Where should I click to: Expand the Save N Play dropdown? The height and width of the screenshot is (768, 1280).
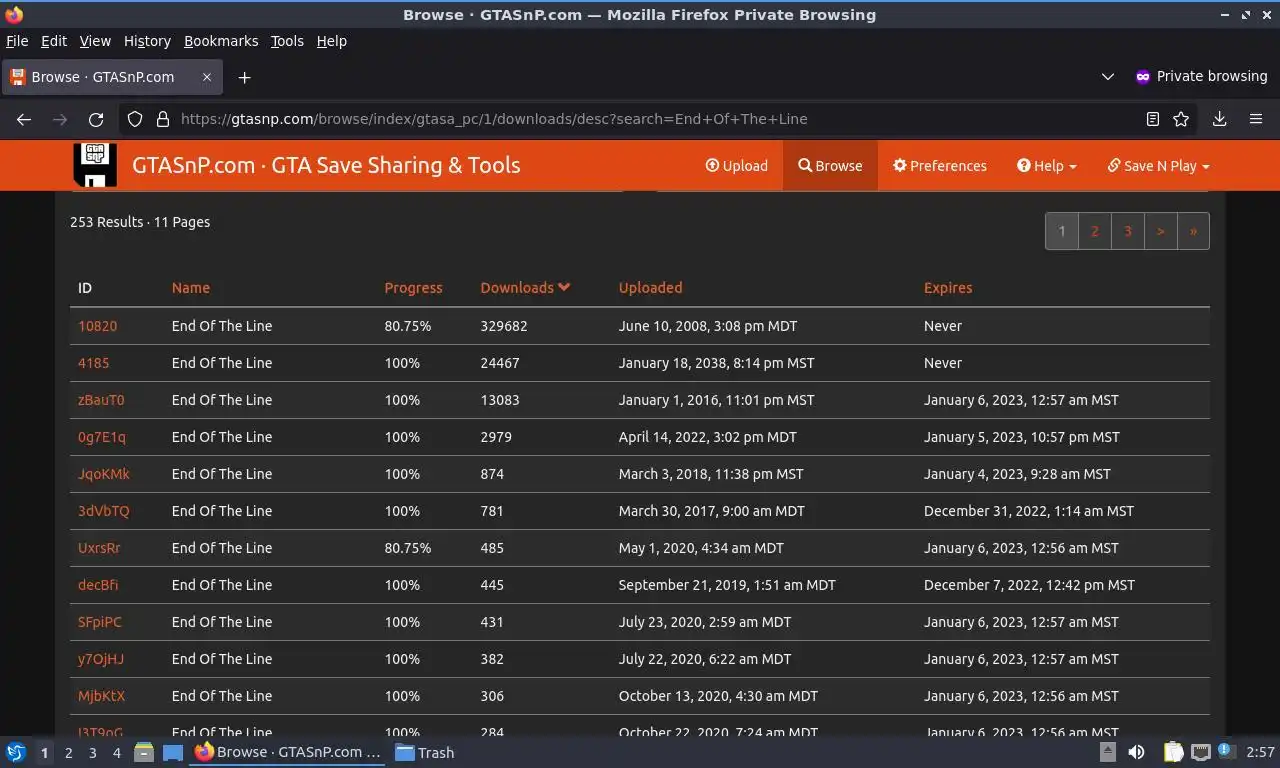1158,166
